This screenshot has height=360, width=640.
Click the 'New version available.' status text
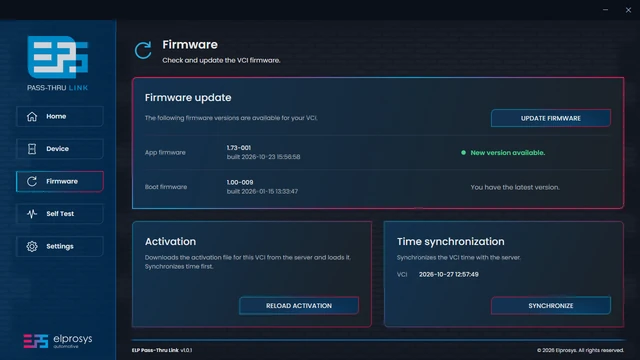point(507,153)
